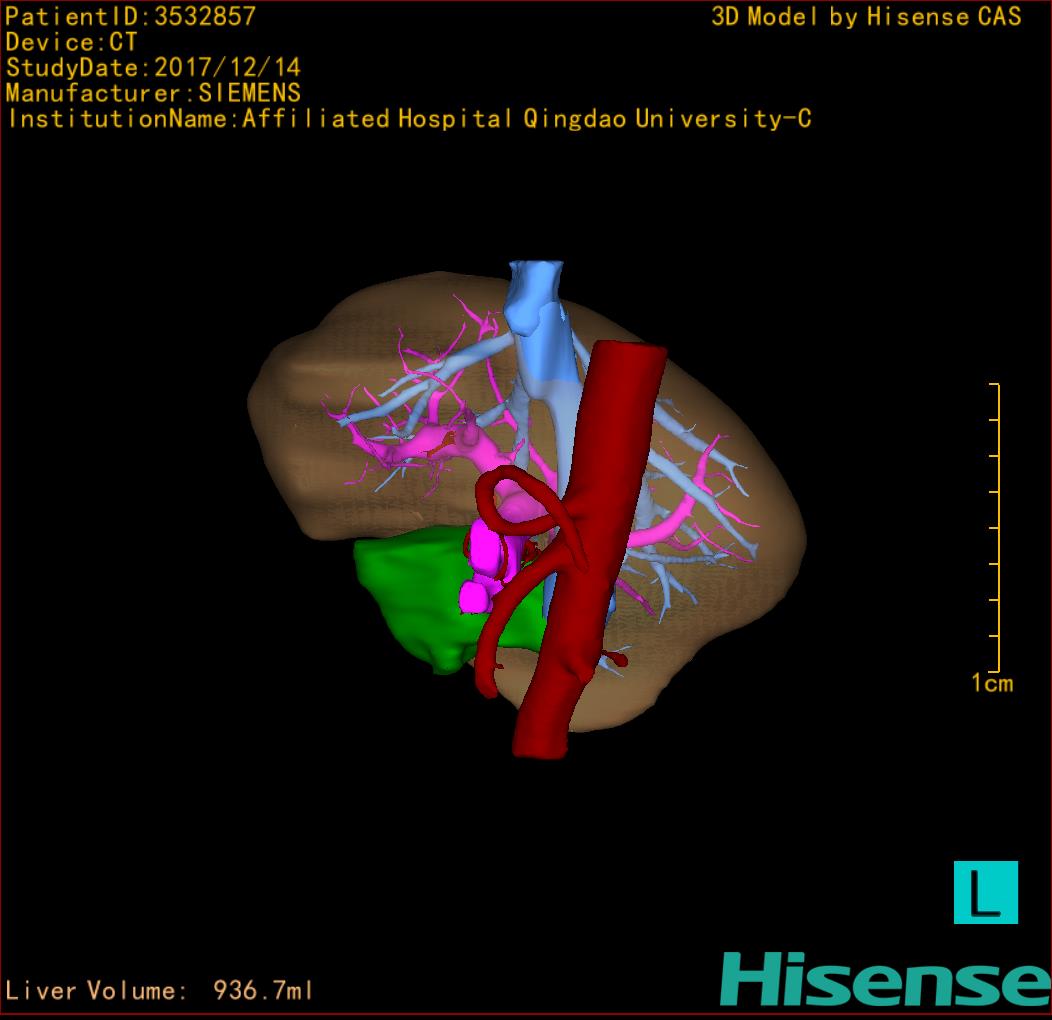Click the cyan L orientation marker
This screenshot has width=1052, height=1020.
tap(985, 892)
